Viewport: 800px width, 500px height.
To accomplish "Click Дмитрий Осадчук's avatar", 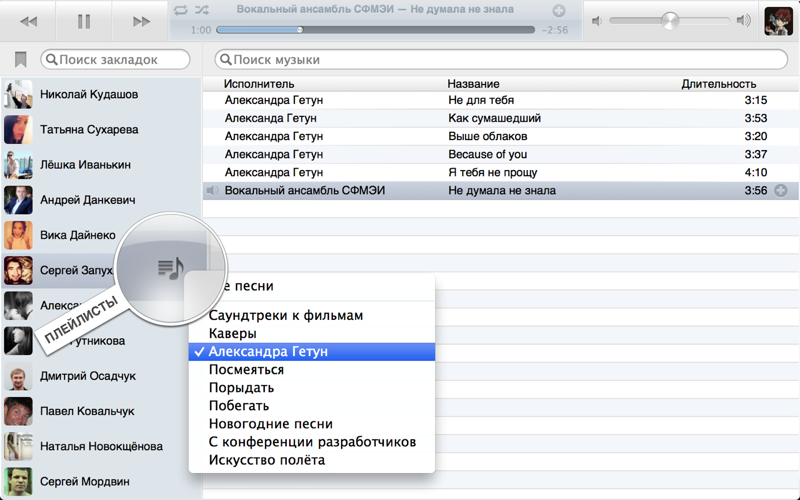I will [x=18, y=376].
